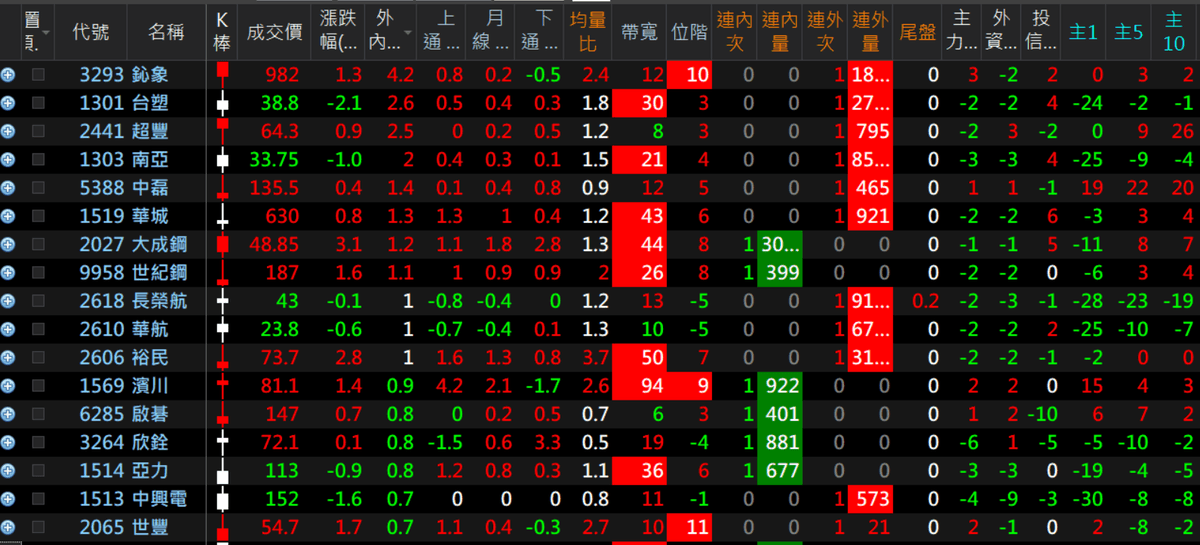
Task: Open the K-bar candlestick icon for 南亞
Action: click(x=223, y=159)
